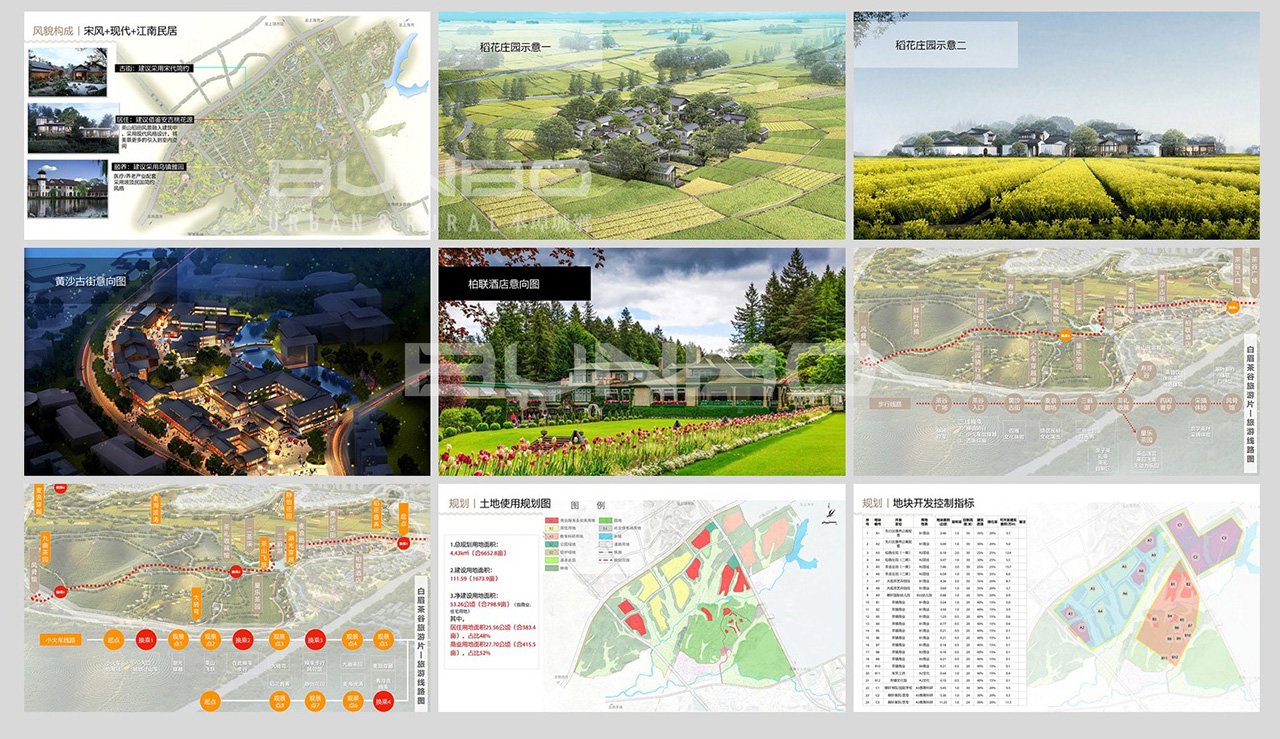Open the 稻花庄园示意二 yellow field slide
1280x739 pixels.
[1056, 125]
